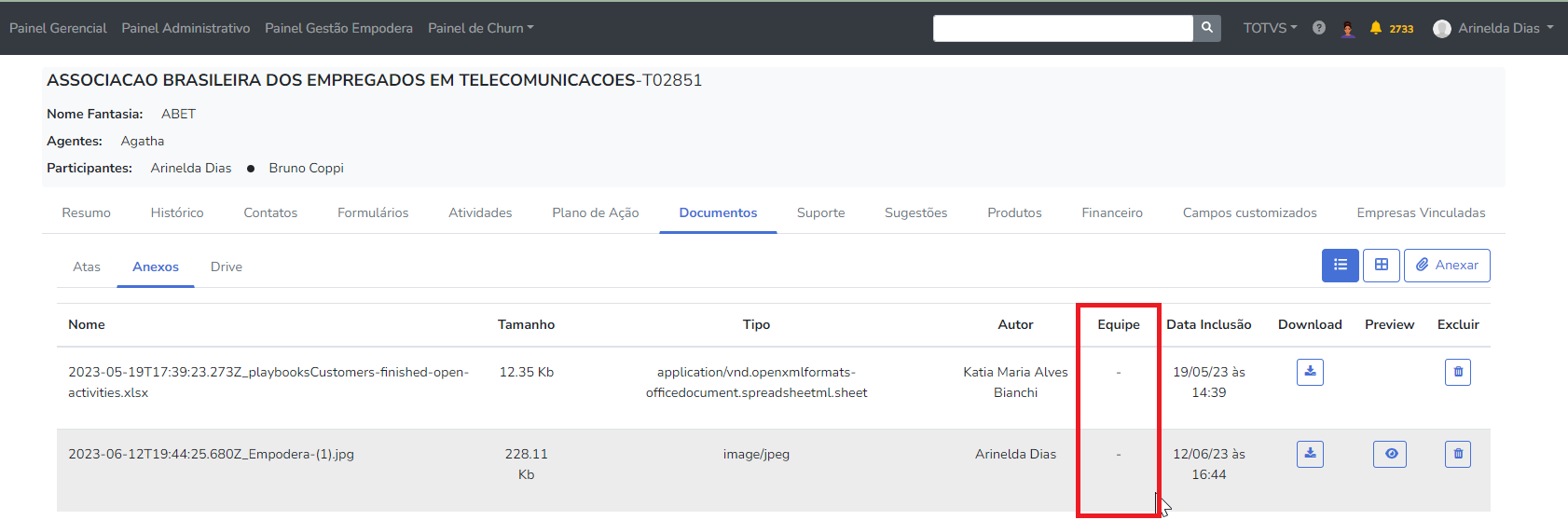This screenshot has width=1568, height=520.
Task: Open the TOTVS dropdown menu
Action: [1270, 28]
